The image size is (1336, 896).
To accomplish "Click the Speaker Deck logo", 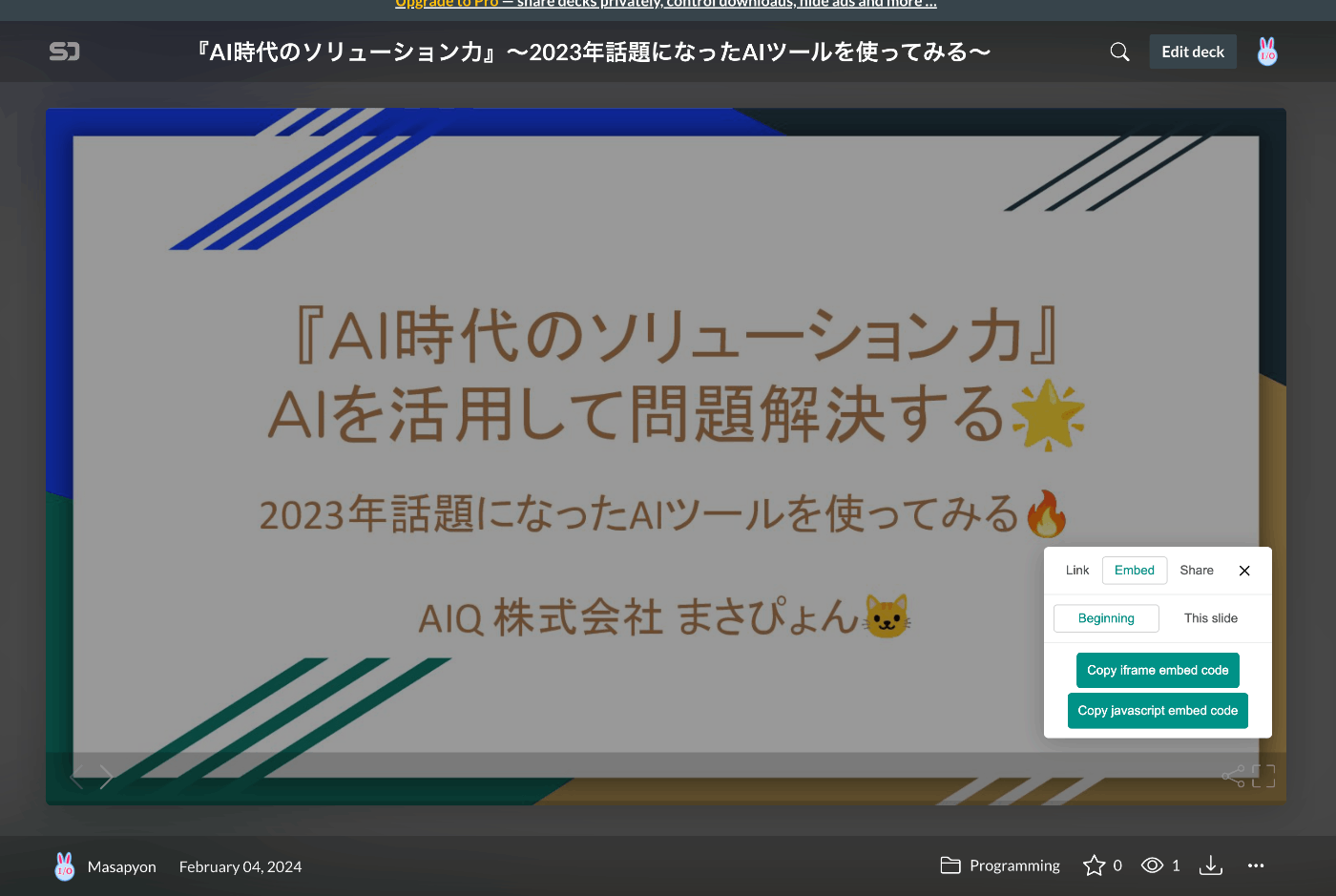I will click(64, 52).
